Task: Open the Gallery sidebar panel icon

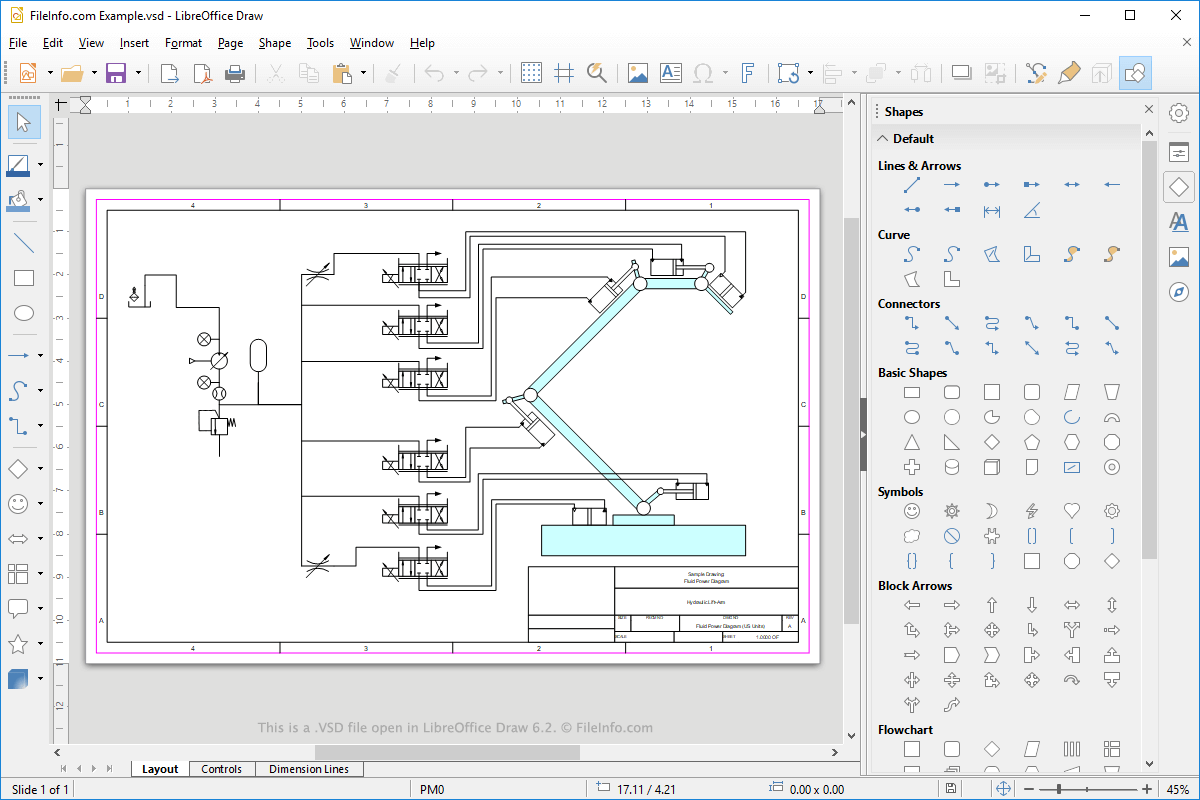Action: 1179,256
